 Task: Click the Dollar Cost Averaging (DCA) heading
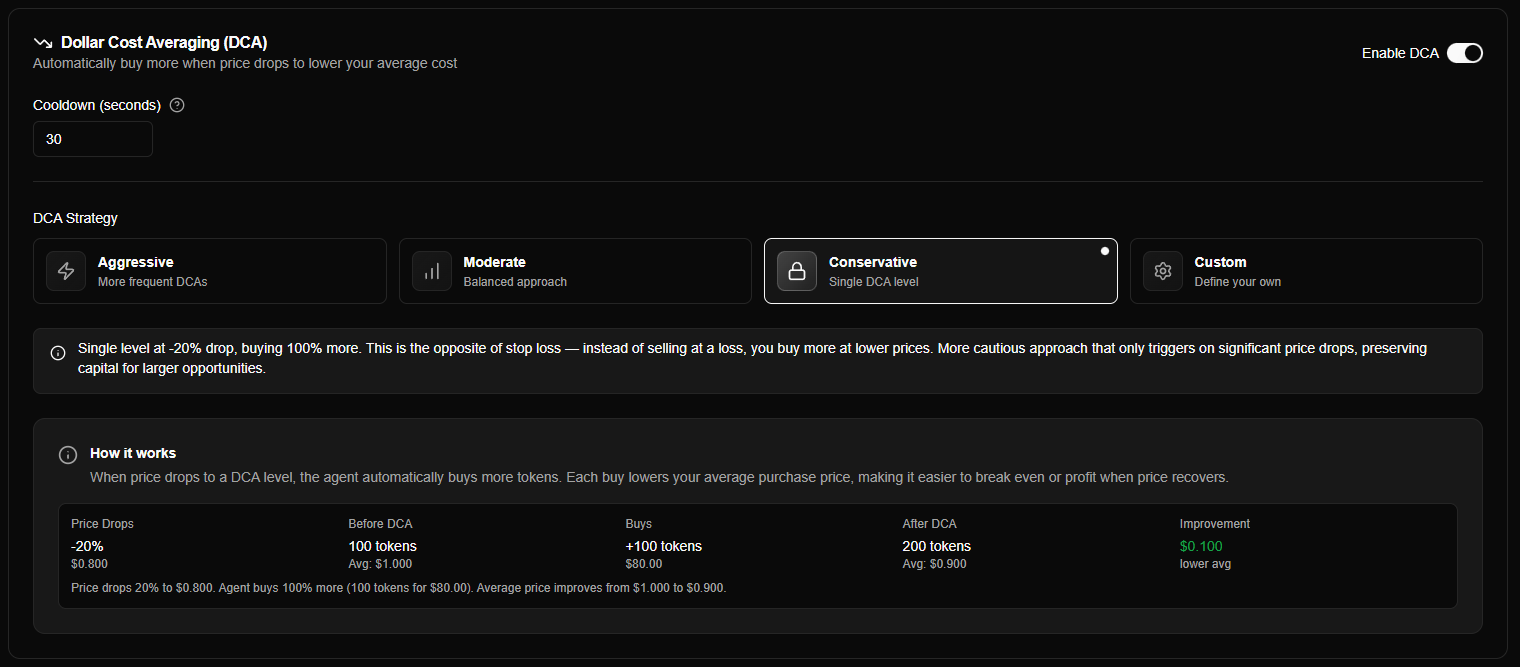coord(164,42)
